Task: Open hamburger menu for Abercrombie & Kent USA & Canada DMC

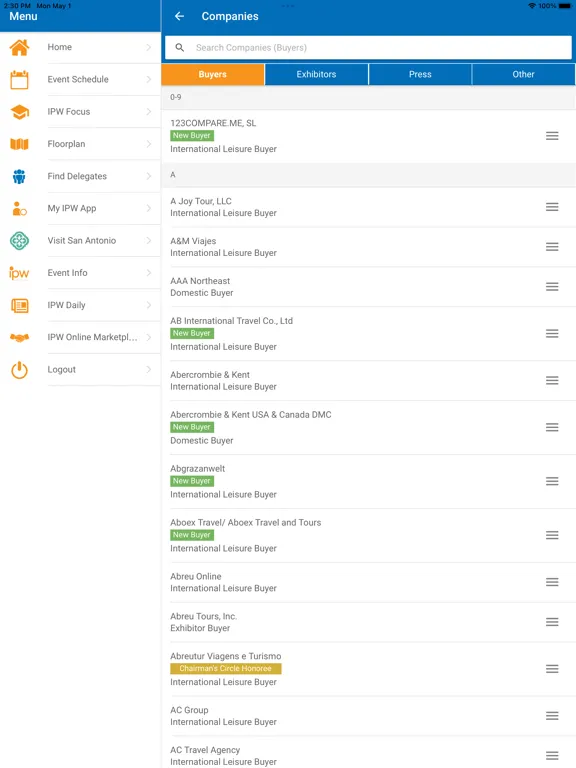Action: pos(552,428)
